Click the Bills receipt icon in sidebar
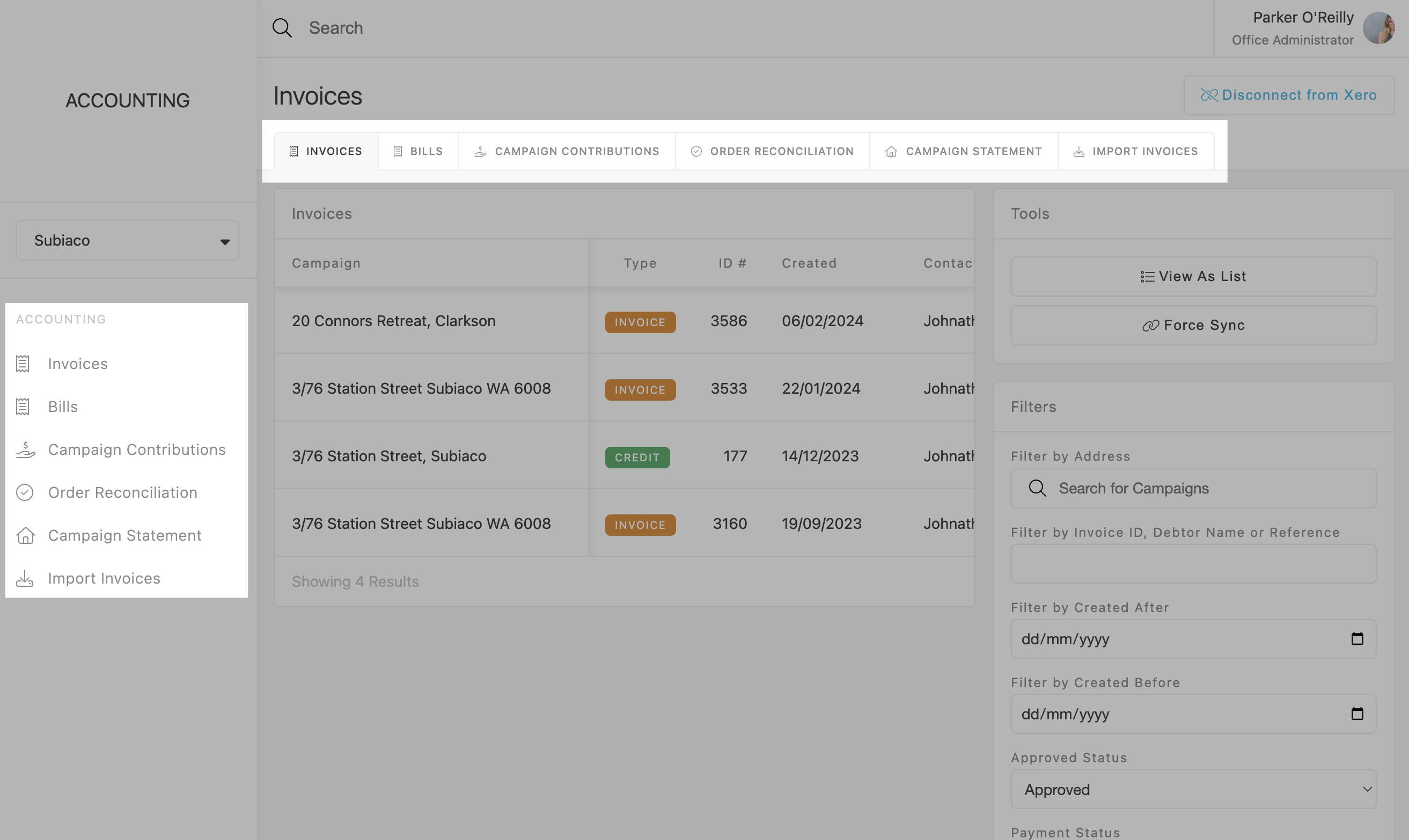1409x840 pixels. click(23, 407)
